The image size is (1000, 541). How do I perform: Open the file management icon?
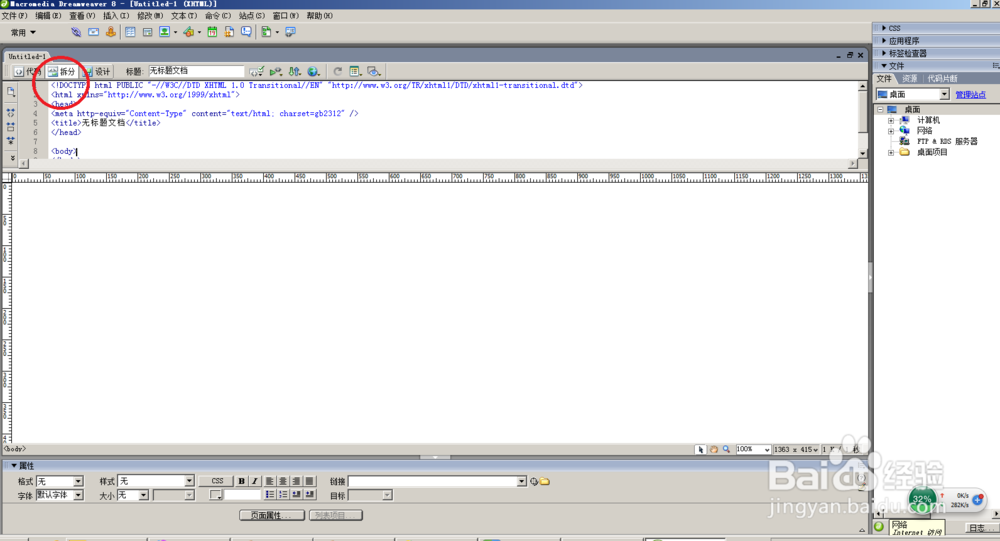(x=294, y=71)
